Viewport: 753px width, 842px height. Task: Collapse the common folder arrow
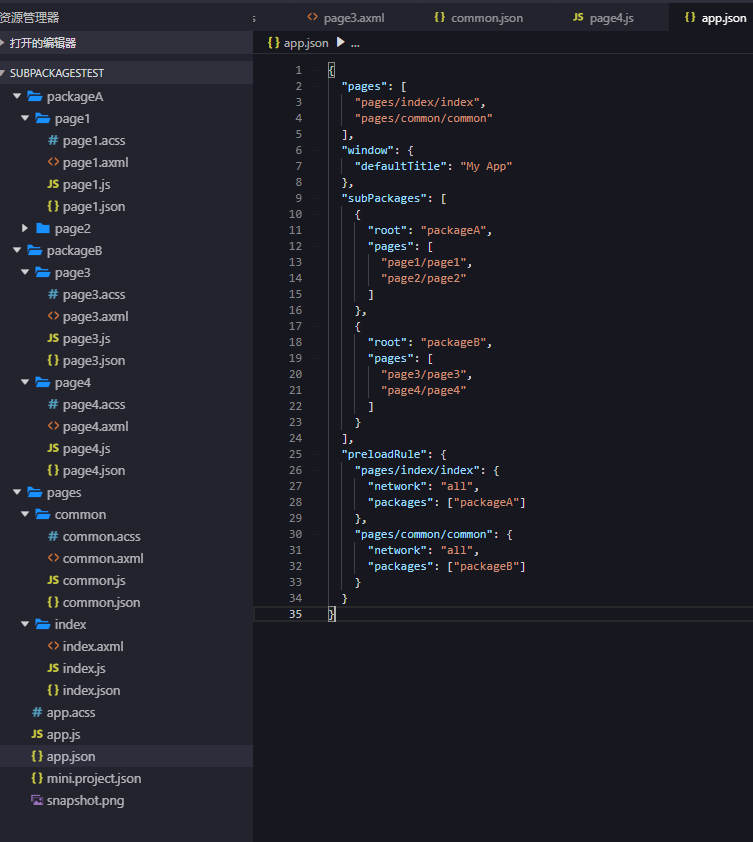(x=25, y=514)
